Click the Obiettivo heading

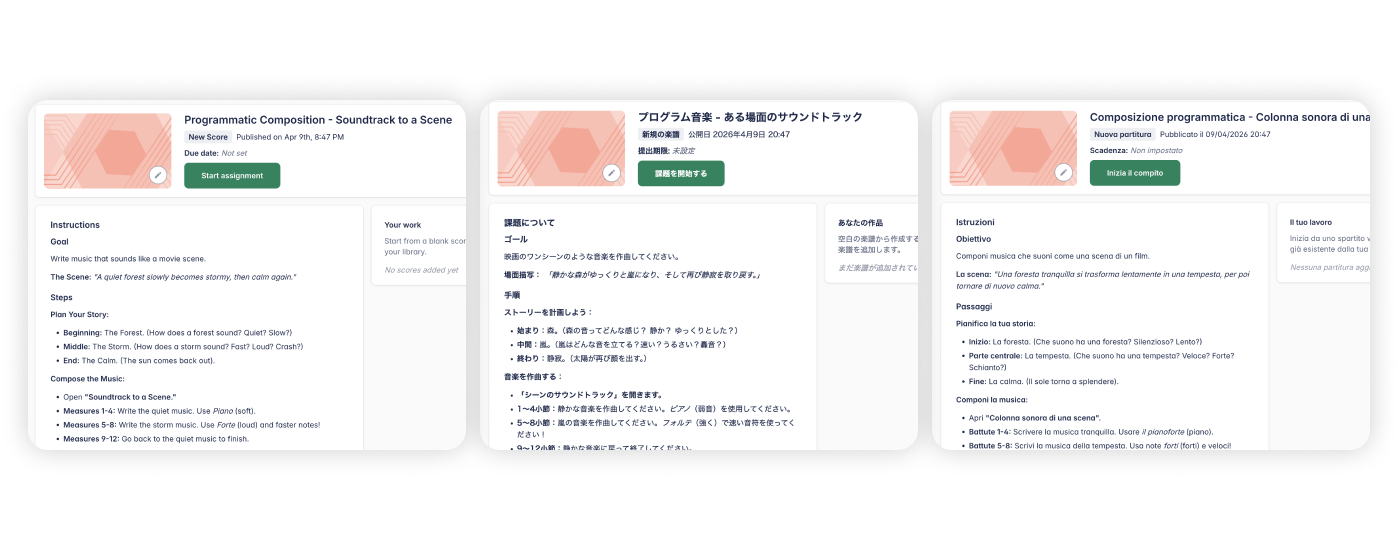tap(974, 239)
